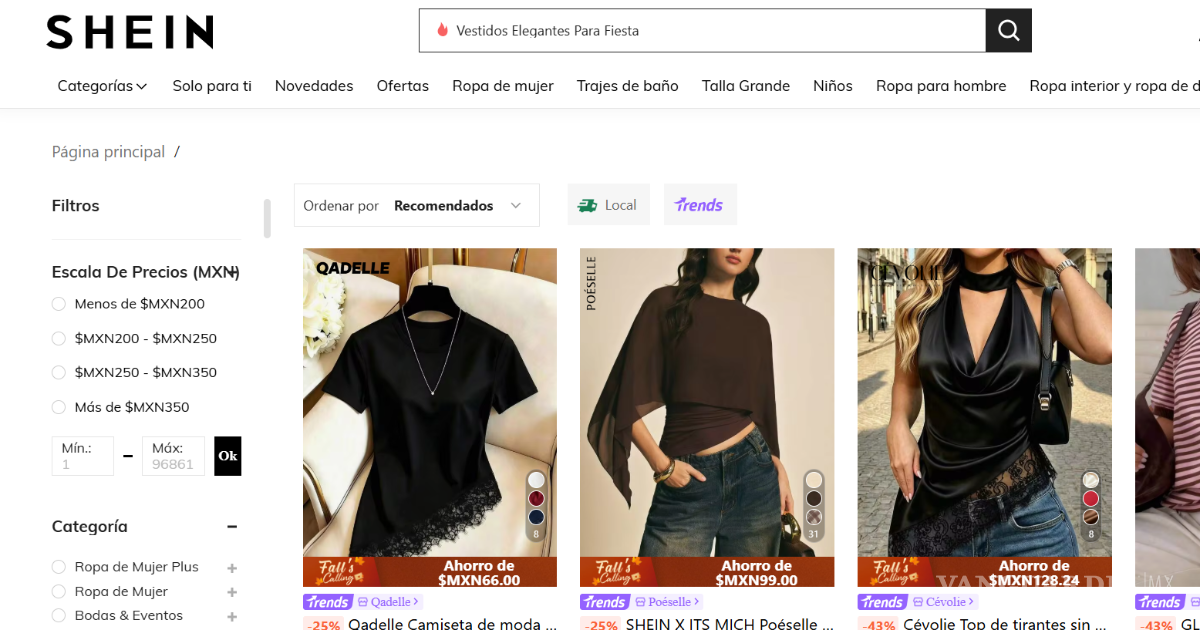
Task: Click the flame icon in the search box
Action: pyautogui.click(x=442, y=31)
